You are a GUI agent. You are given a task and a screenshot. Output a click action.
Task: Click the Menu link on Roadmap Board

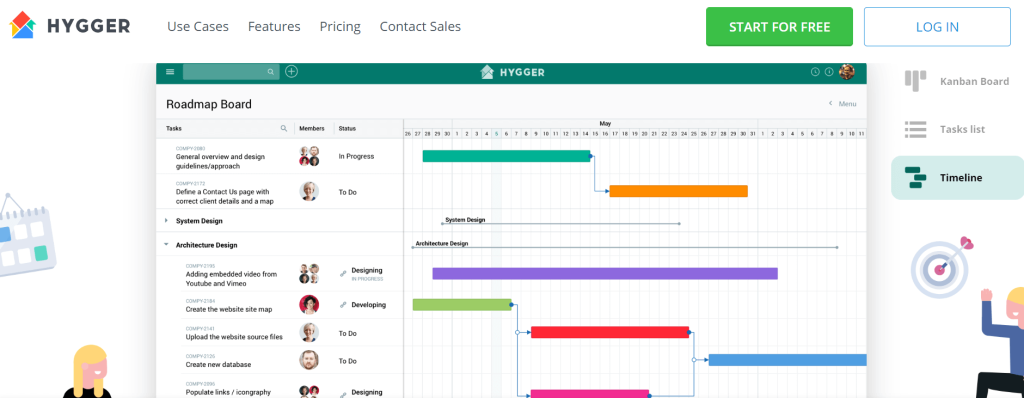point(848,104)
